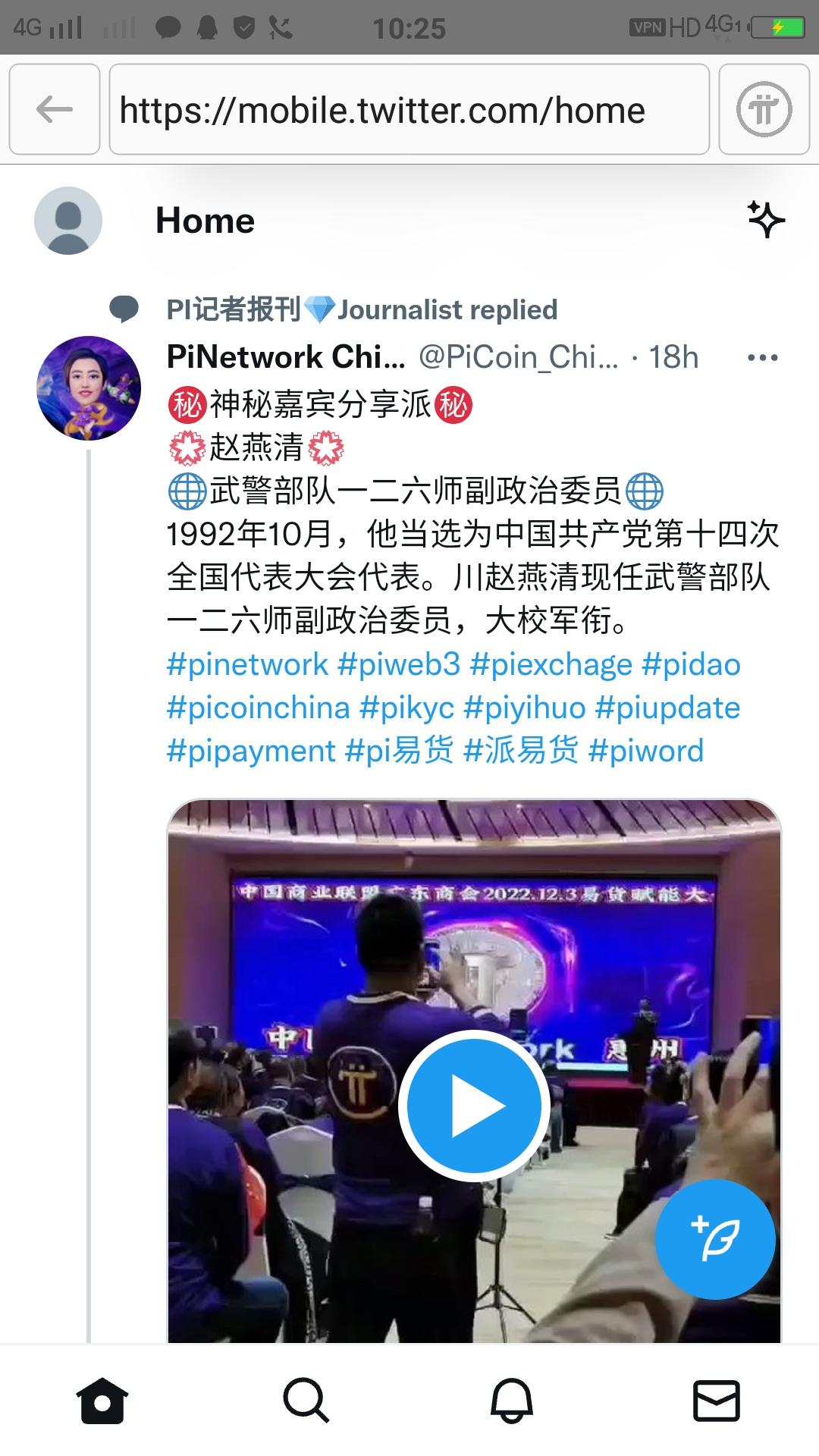This screenshot has height=1456, width=819.
Task: Open the Messages envelope tab
Action: tap(717, 1400)
